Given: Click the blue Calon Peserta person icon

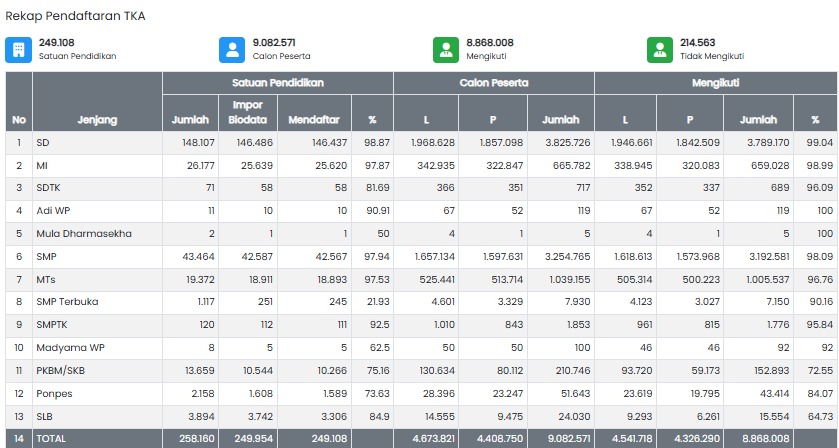Looking at the screenshot, I should [x=232, y=50].
